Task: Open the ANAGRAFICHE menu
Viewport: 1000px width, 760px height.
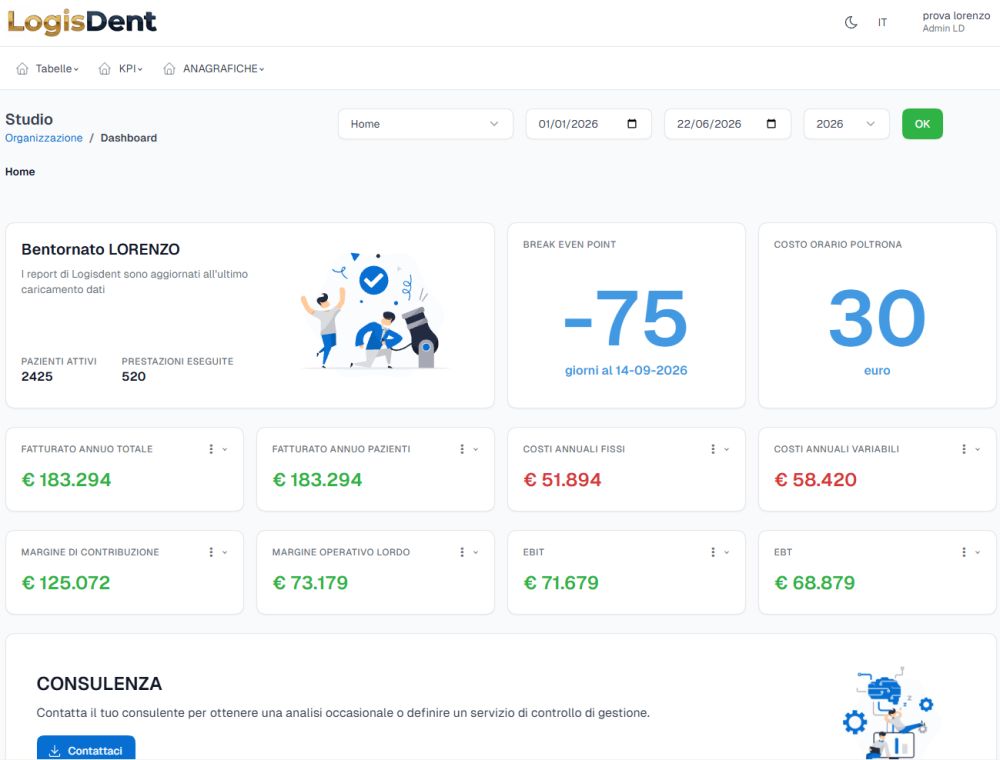Action: 223,68
